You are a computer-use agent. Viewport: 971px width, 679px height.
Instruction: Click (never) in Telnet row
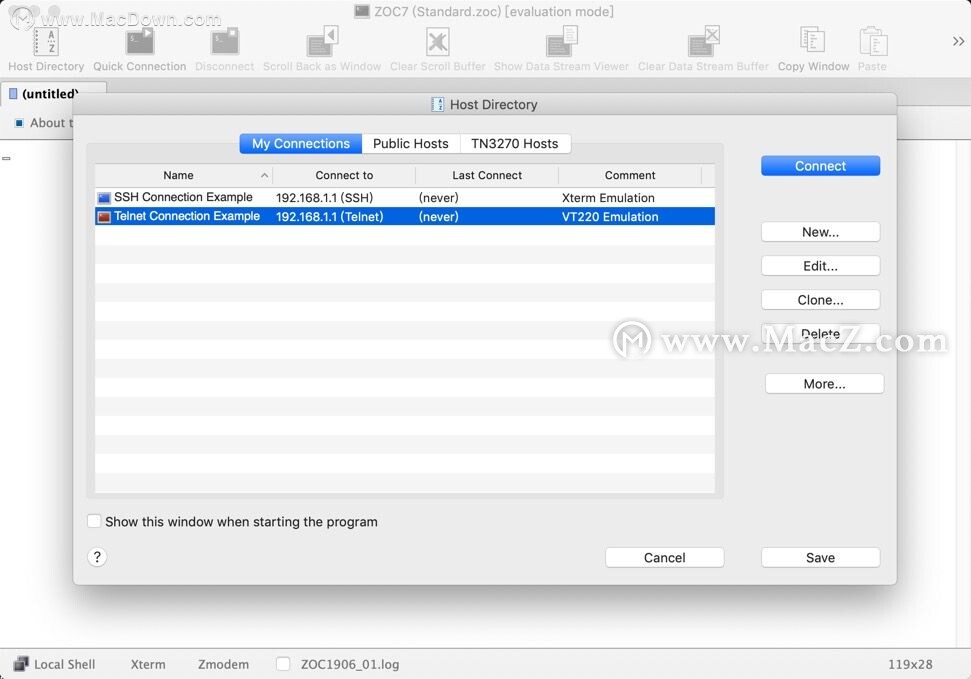point(438,217)
